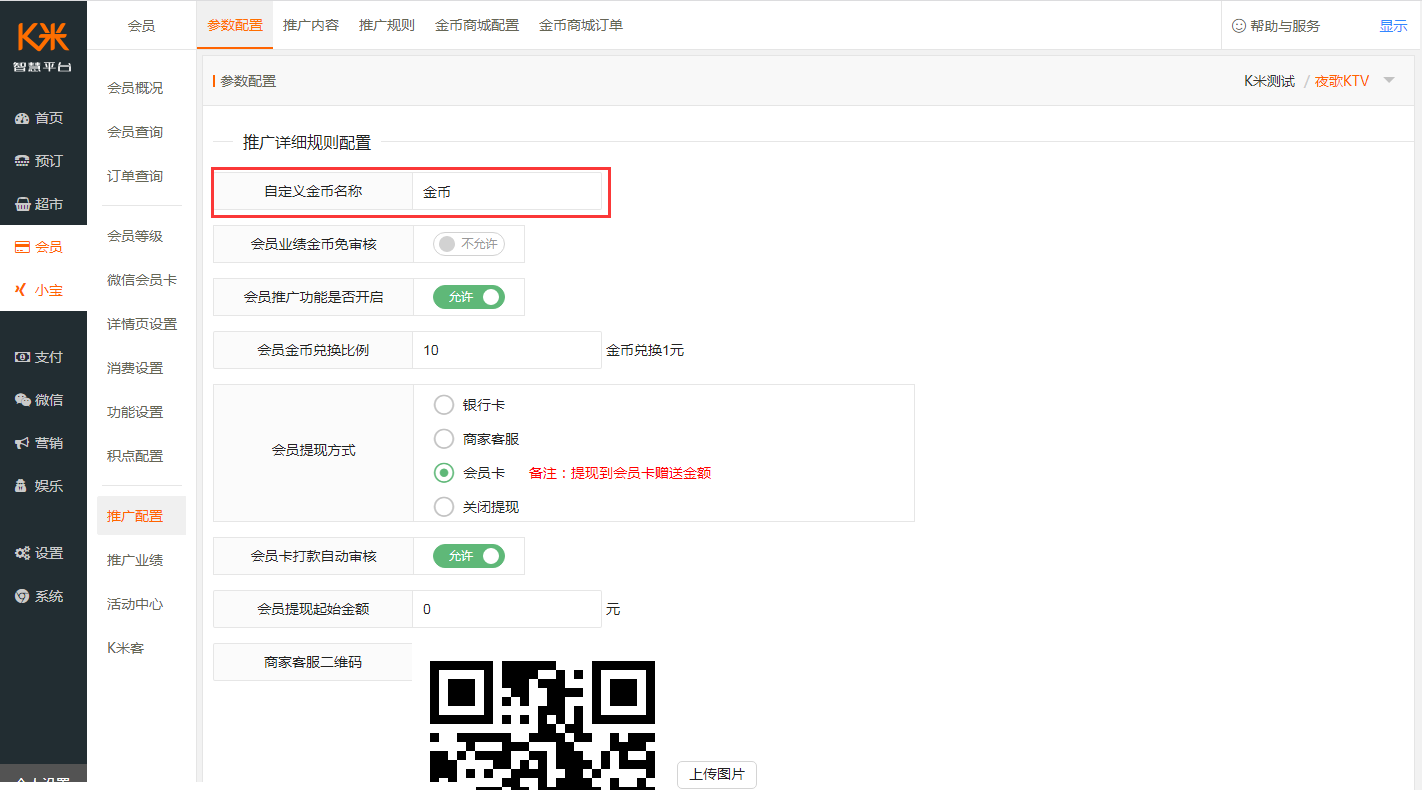
Task: Click the 推广详细规则配置 section title
Action: (x=307, y=143)
